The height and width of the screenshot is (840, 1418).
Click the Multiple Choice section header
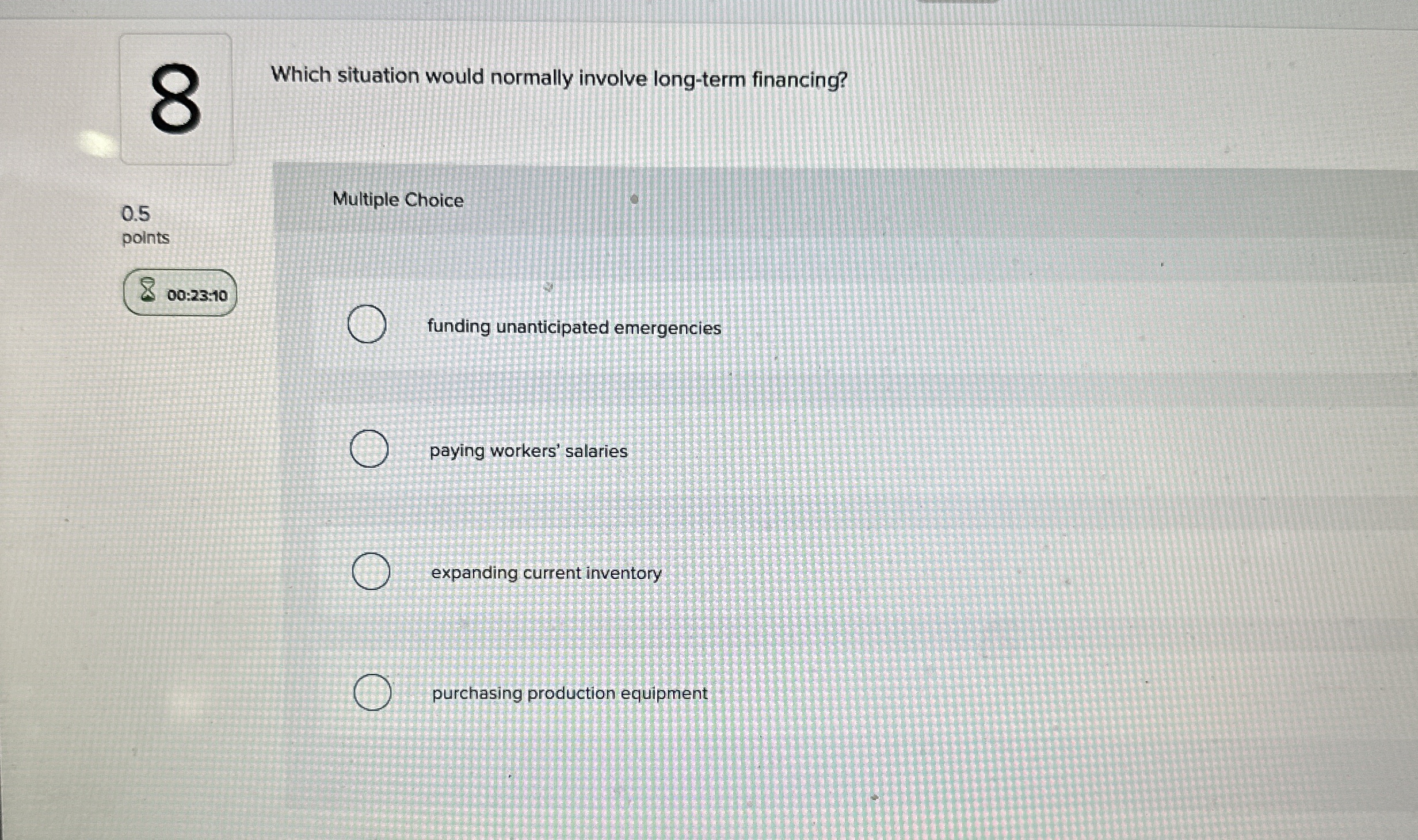(x=398, y=199)
